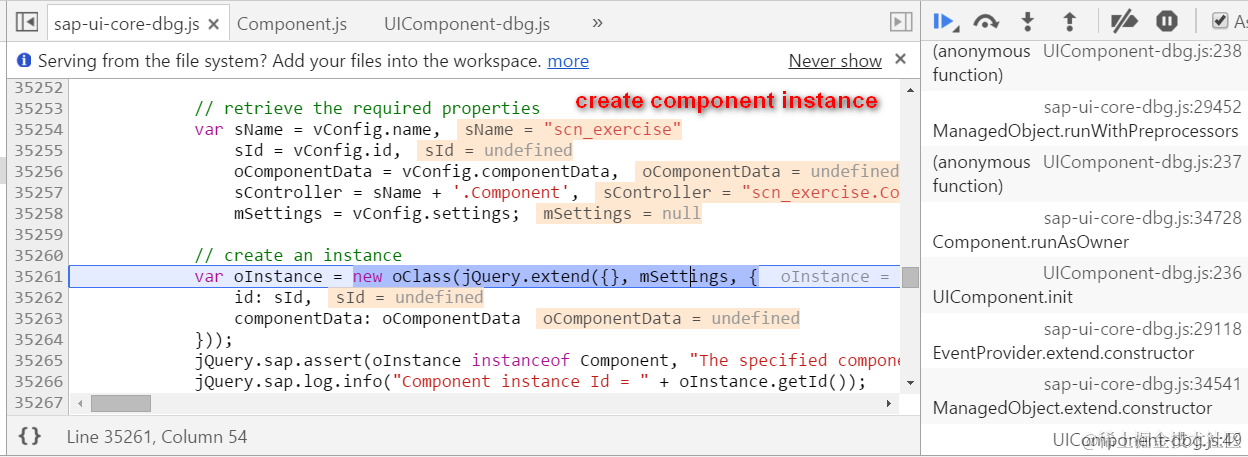This screenshot has width=1248, height=457.
Task: Pretty print the source with {} icon
Action: coord(30,436)
